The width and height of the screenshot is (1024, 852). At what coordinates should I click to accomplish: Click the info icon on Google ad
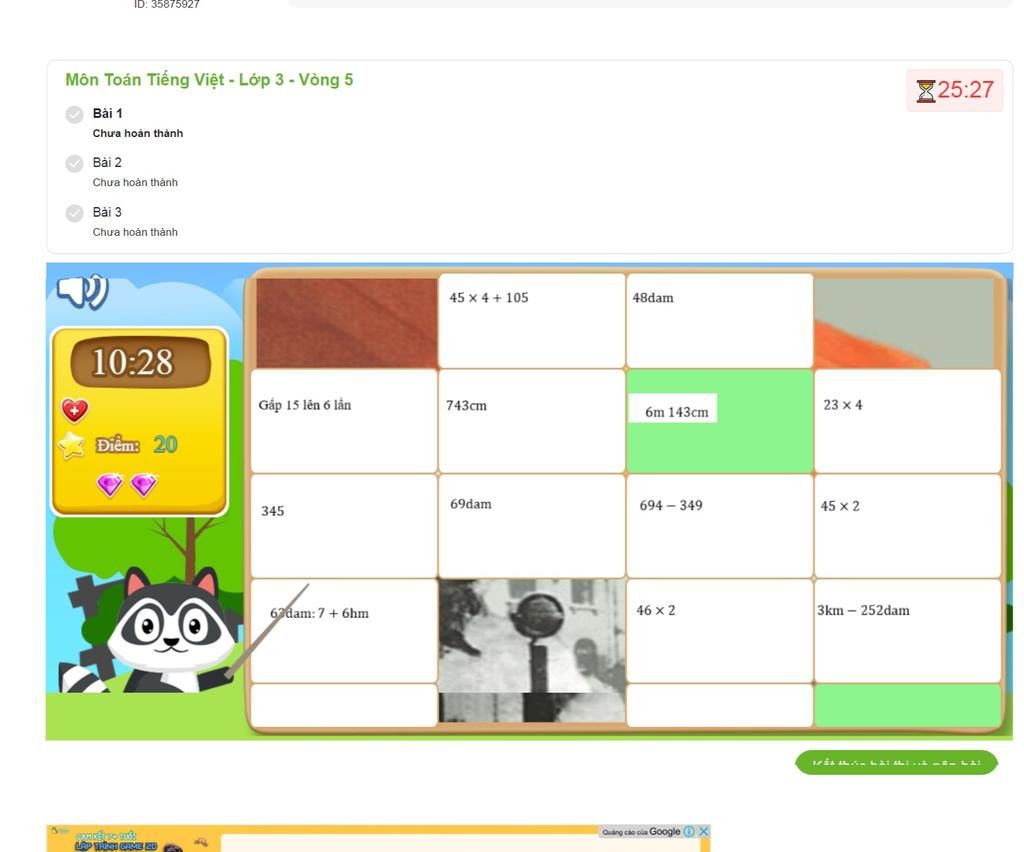tap(688, 831)
